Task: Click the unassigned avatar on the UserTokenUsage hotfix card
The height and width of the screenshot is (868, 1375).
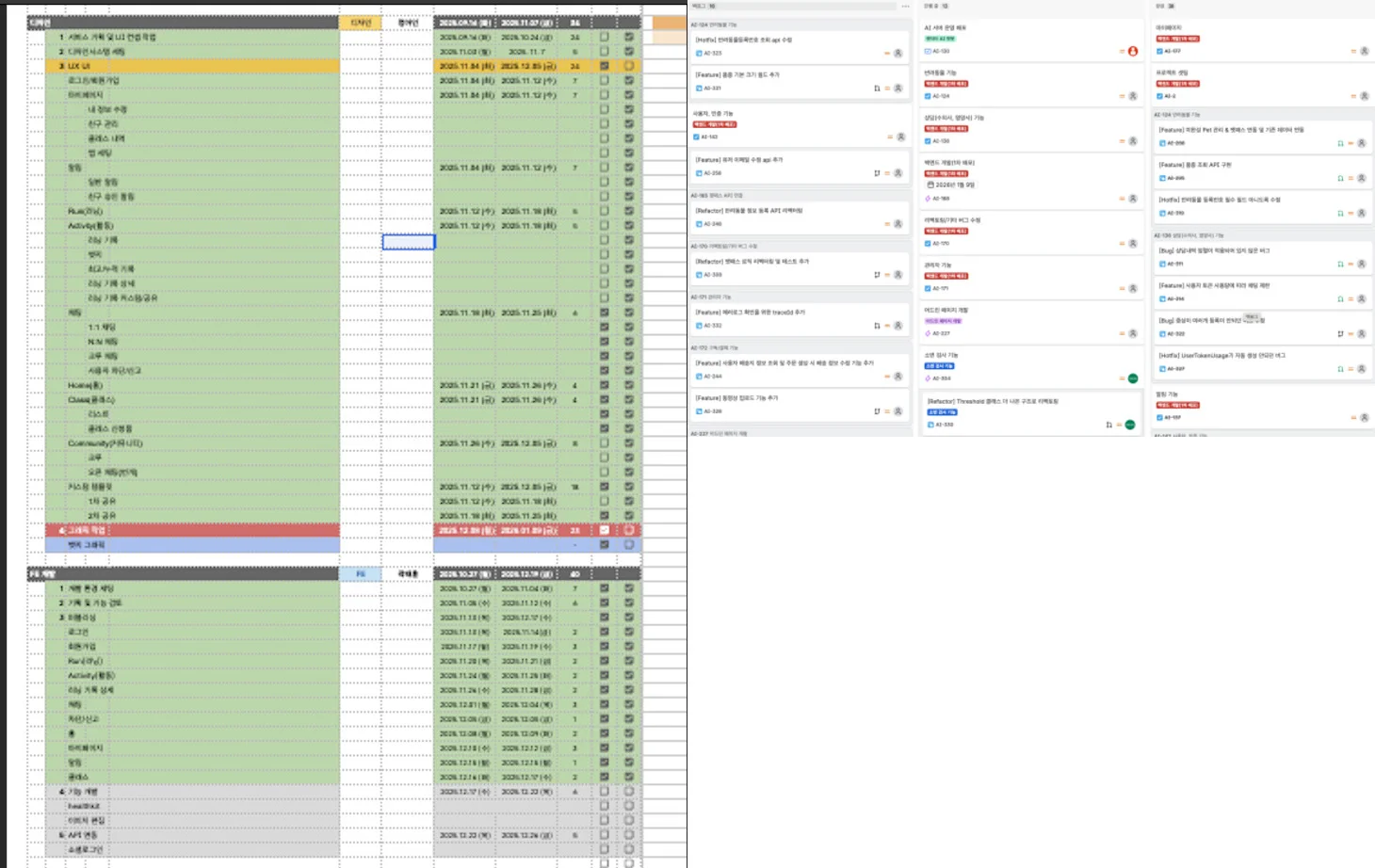Action: point(1362,369)
